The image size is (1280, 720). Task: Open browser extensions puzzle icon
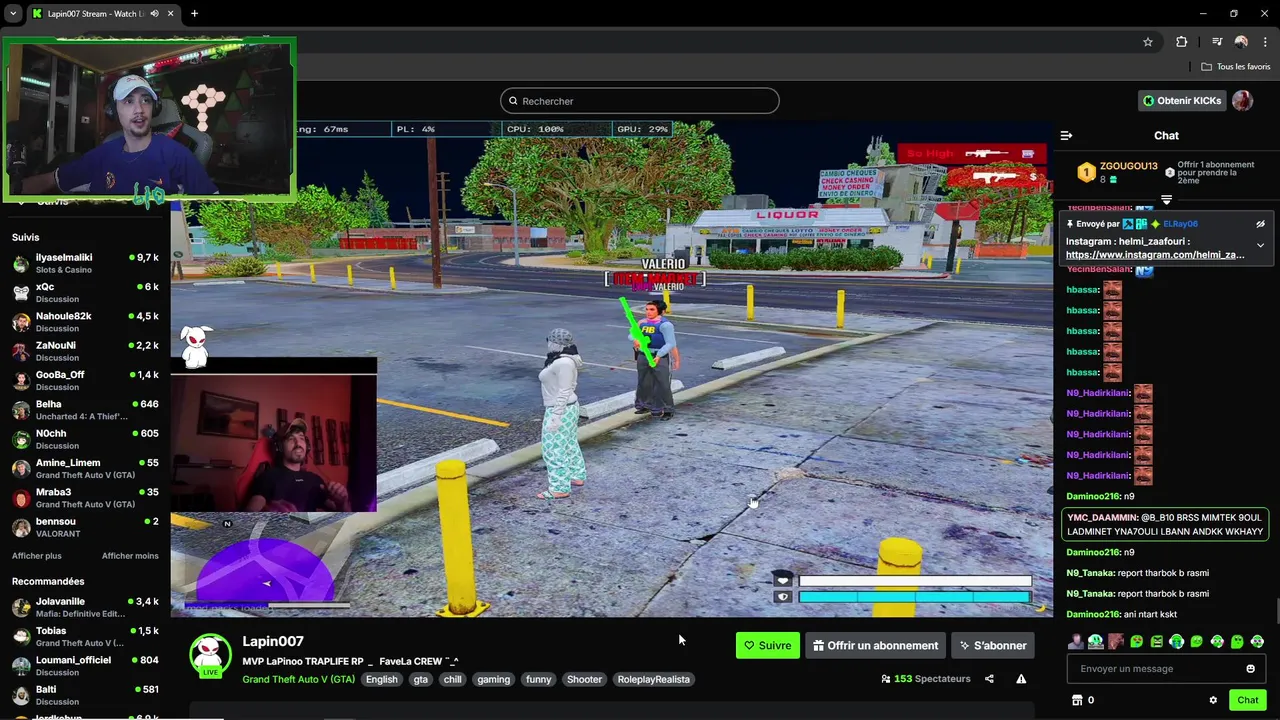tap(1182, 42)
